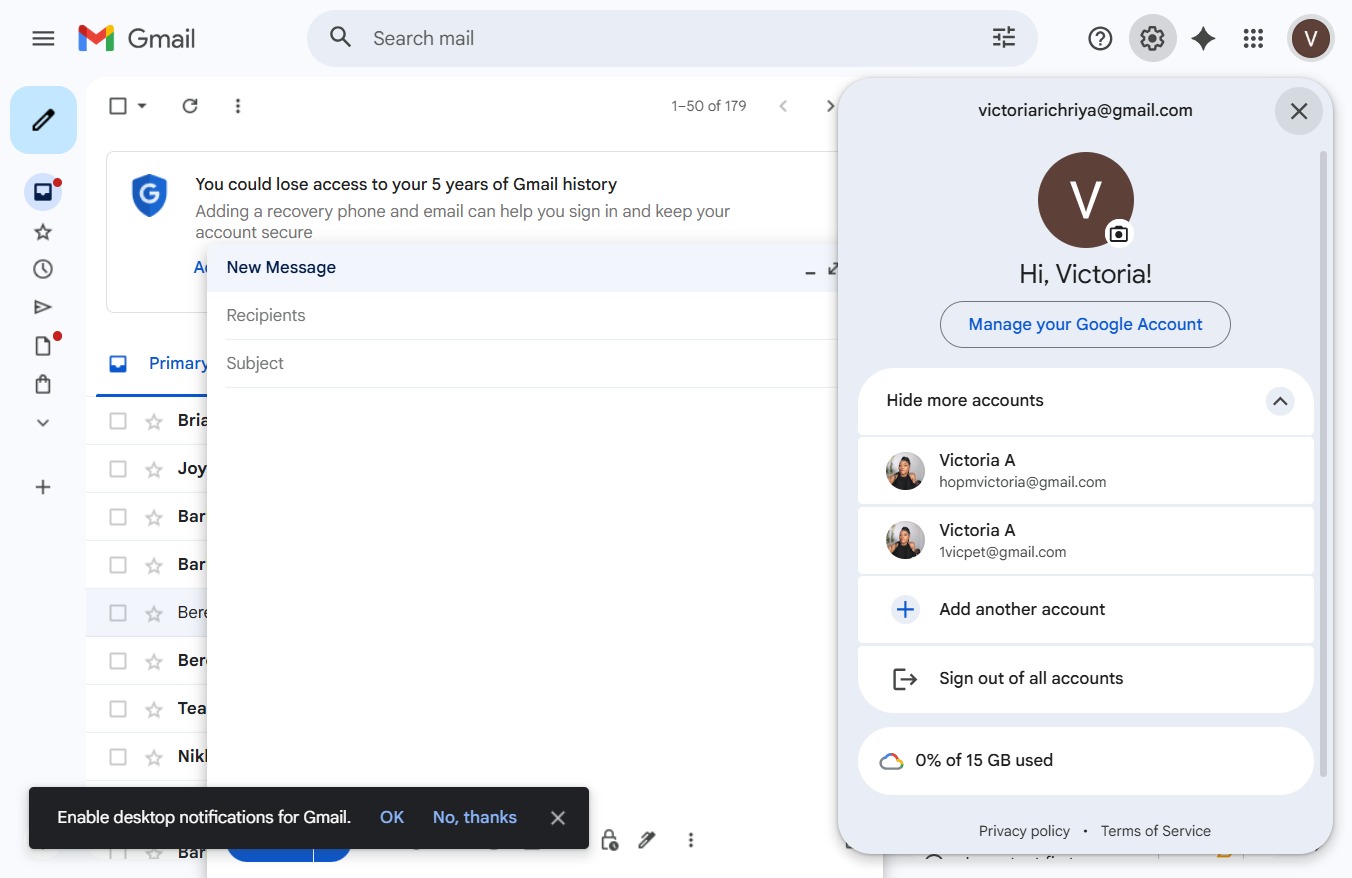Open more compose options menu
The height and width of the screenshot is (878, 1352).
(x=690, y=840)
